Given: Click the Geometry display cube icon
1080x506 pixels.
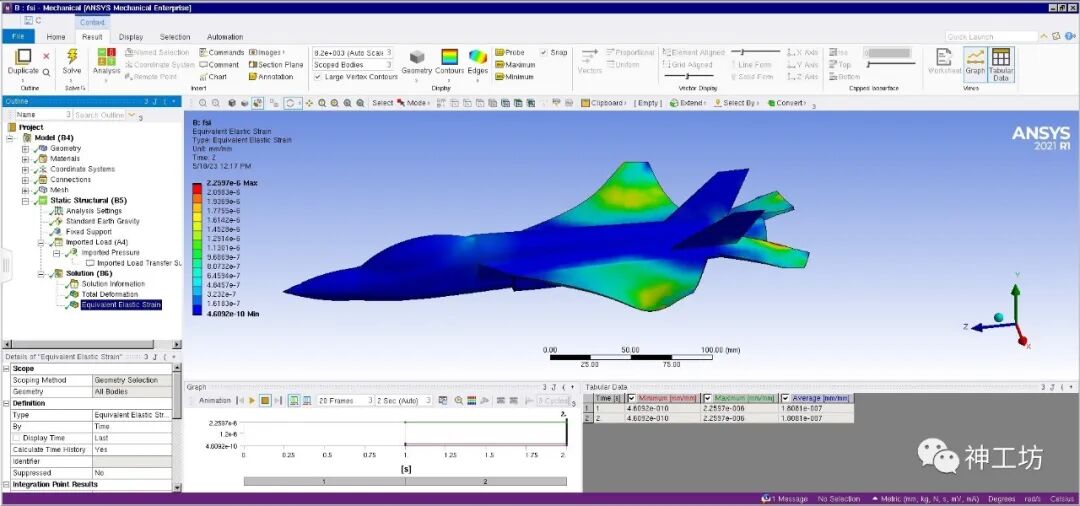Looking at the screenshot, I should (416, 57).
